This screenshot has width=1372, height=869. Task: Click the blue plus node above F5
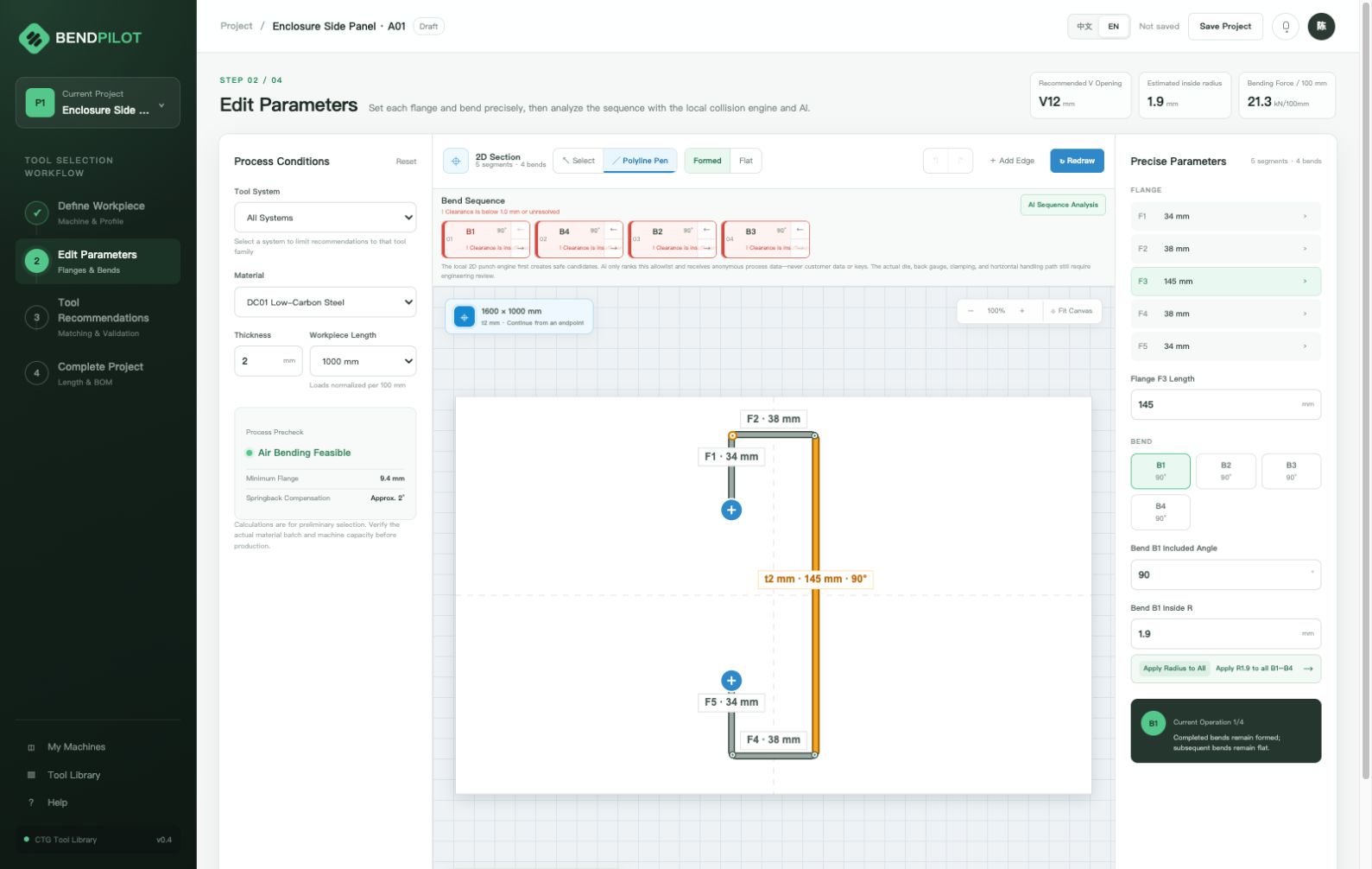(x=731, y=681)
